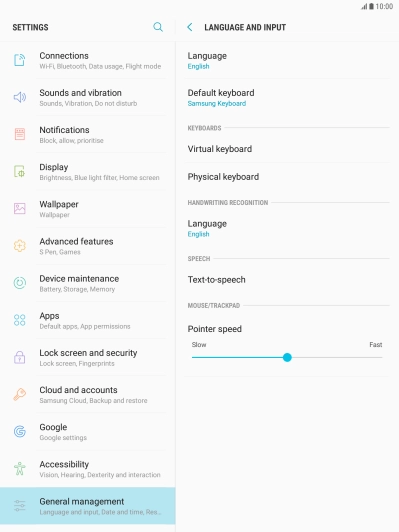The width and height of the screenshot is (399, 532).
Task: Tap the Notifications icon
Action: 20,134
